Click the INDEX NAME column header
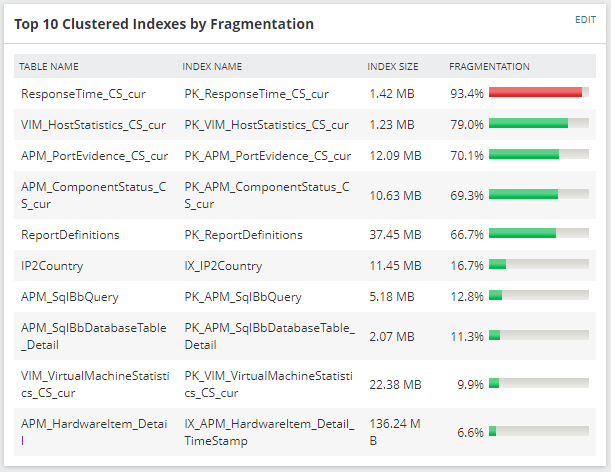The width and height of the screenshot is (611, 472). [x=212, y=67]
